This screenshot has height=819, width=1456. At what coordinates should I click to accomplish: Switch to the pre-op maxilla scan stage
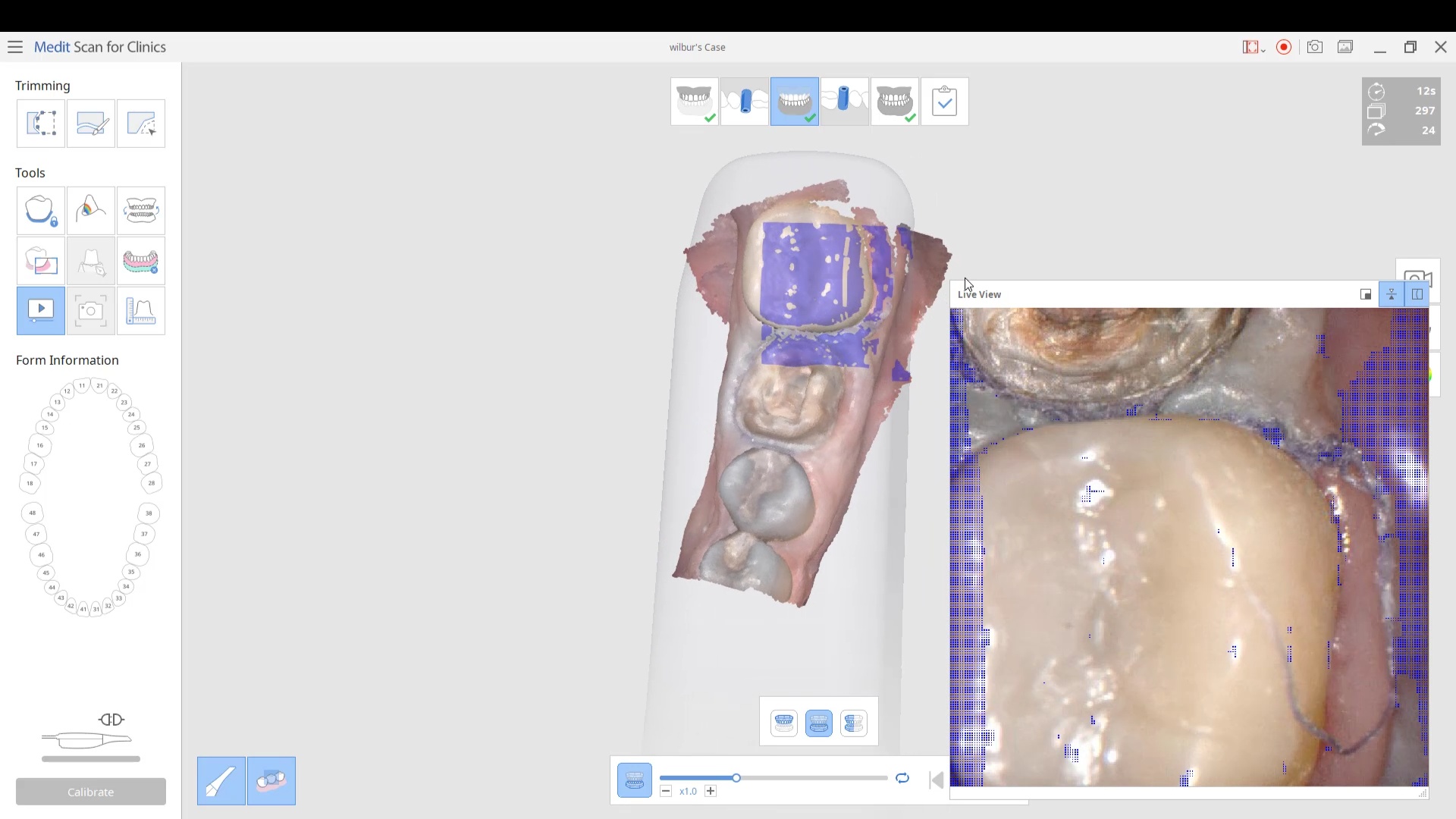pos(695,102)
